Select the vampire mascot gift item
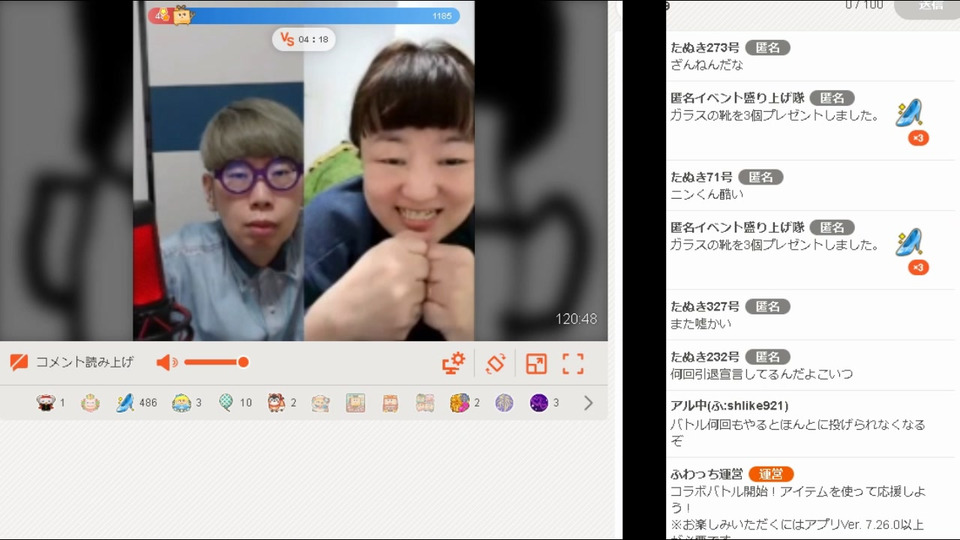Screen dimensions: 960x540 pos(46,402)
